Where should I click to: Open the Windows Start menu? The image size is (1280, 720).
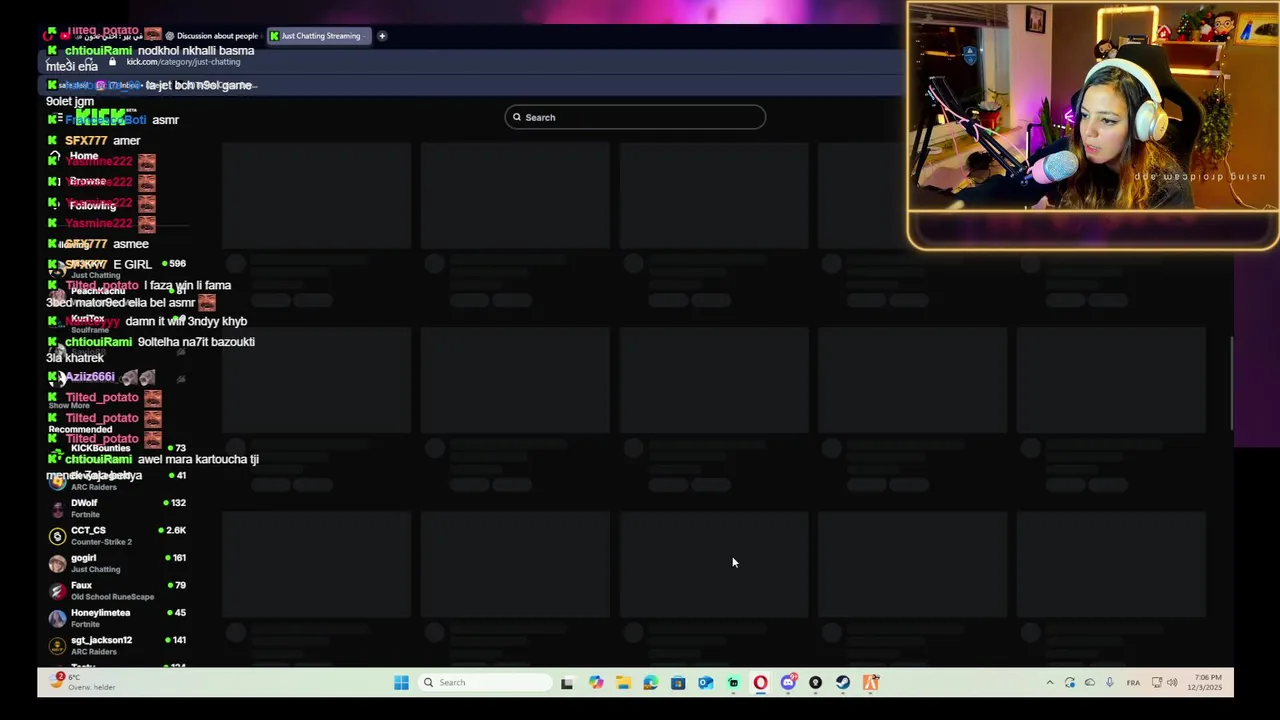tap(401, 683)
